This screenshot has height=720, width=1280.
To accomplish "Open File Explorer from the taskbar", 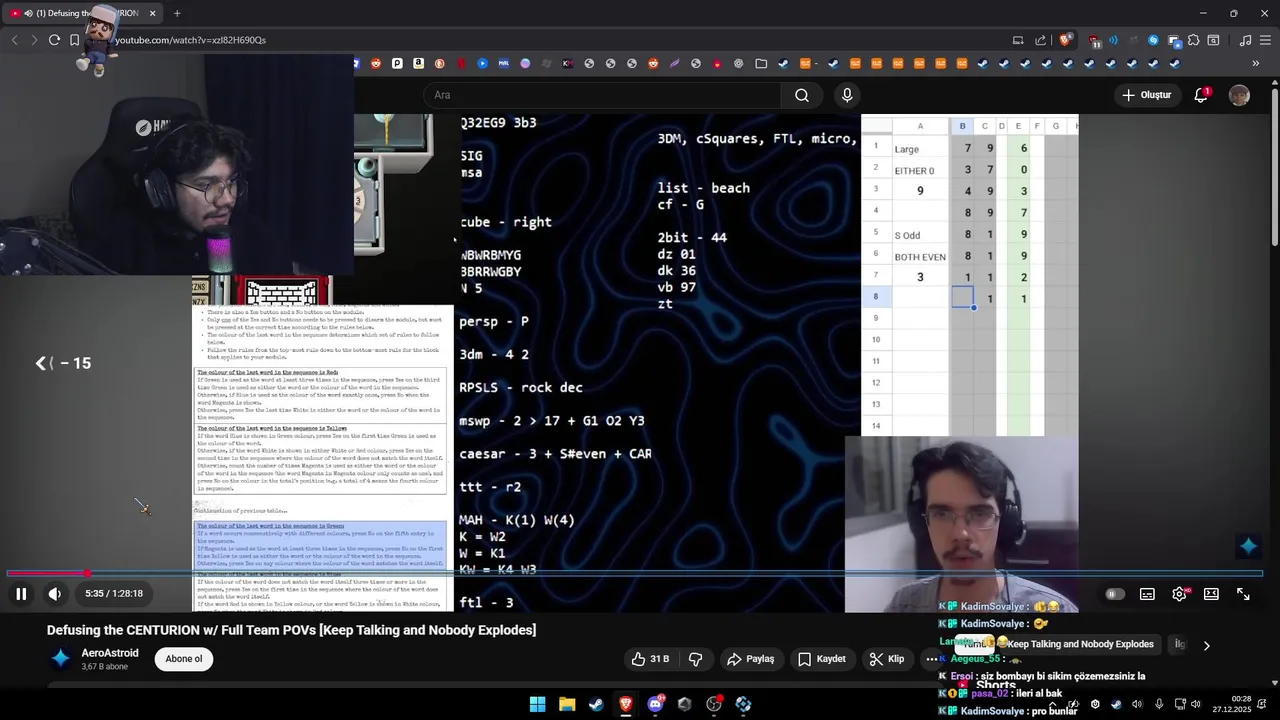I will [x=567, y=704].
